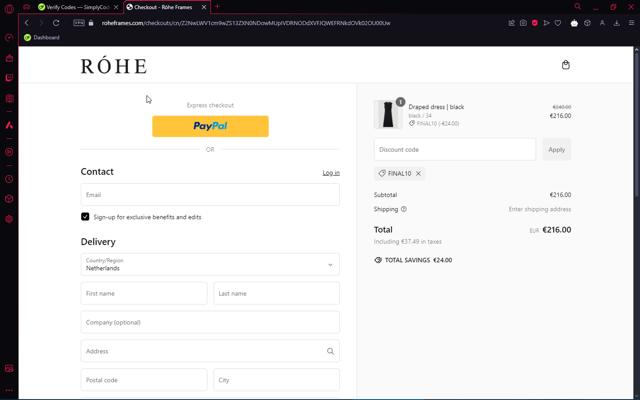Click the Apply discount button
Image resolution: width=640 pixels, height=400 pixels.
[556, 149]
